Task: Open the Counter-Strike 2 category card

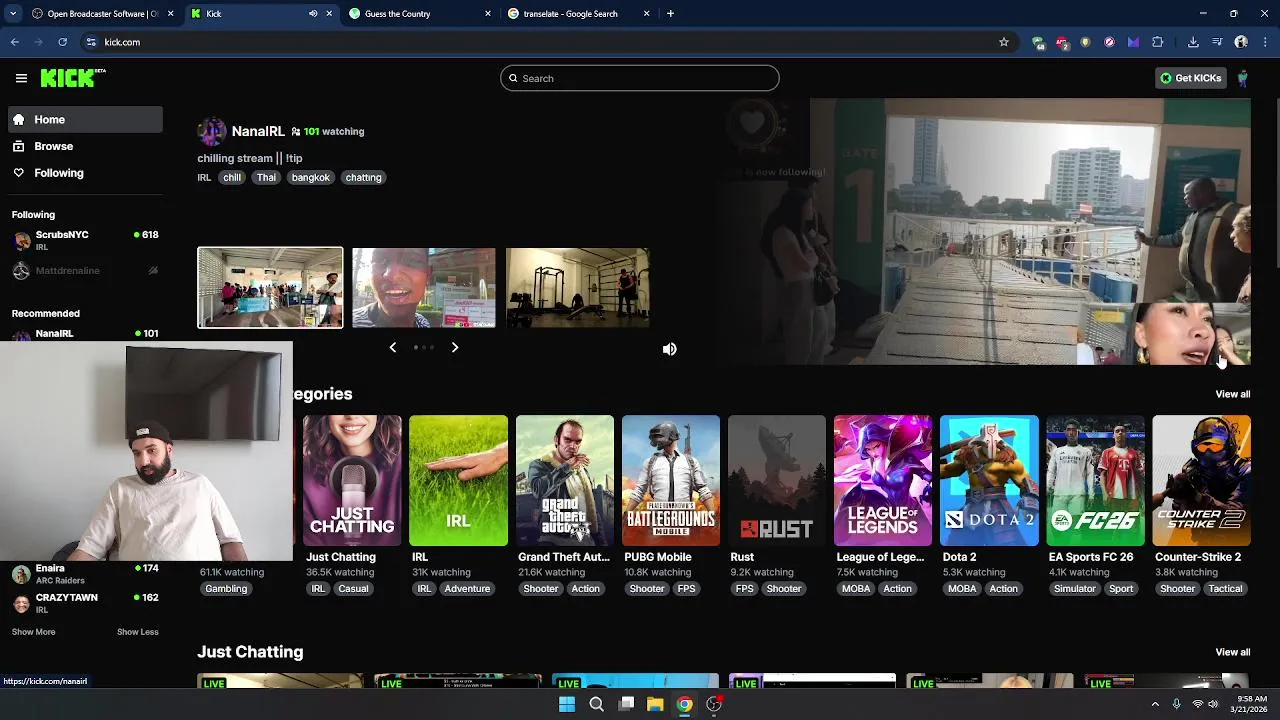Action: pyautogui.click(x=1201, y=481)
